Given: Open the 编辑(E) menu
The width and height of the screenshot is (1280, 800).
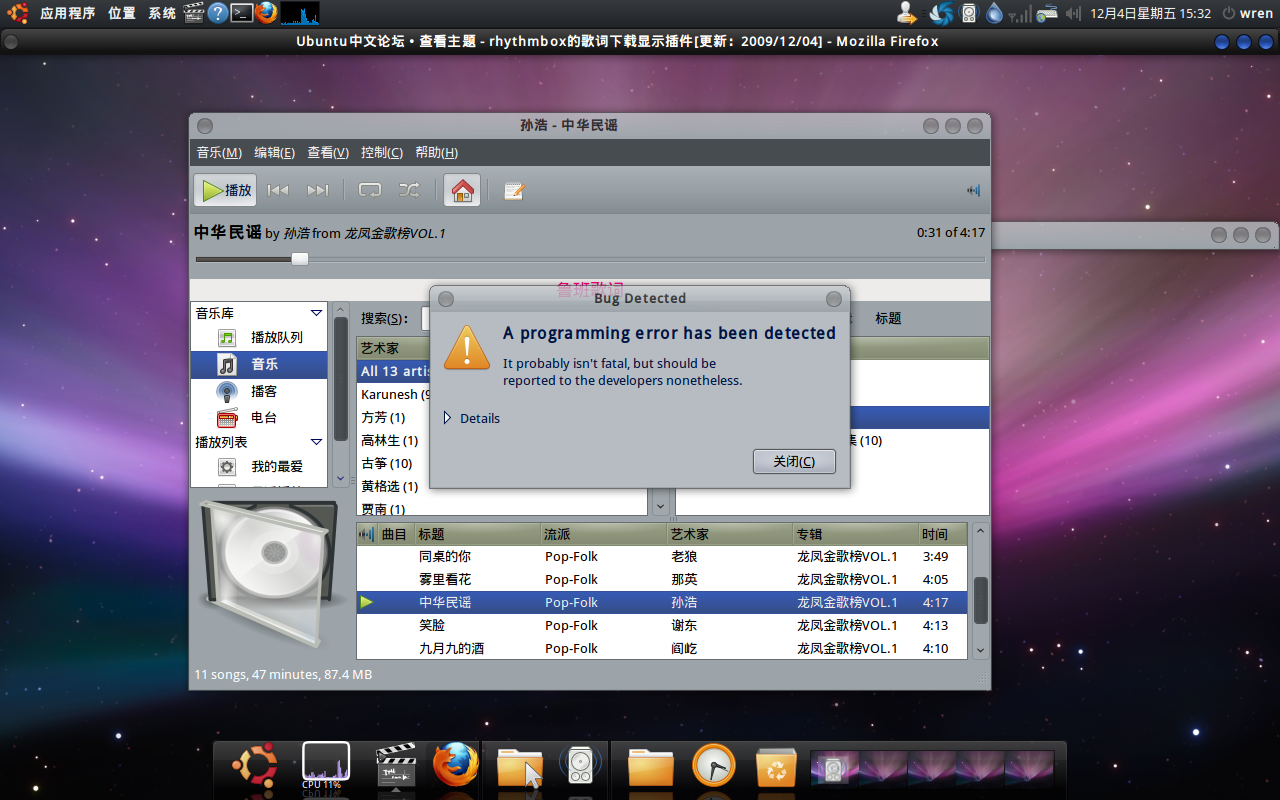Looking at the screenshot, I should click(274, 152).
